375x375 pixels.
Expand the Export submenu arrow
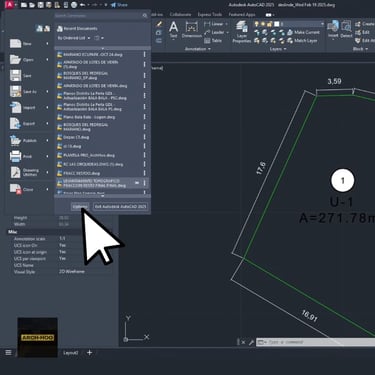coord(47,124)
